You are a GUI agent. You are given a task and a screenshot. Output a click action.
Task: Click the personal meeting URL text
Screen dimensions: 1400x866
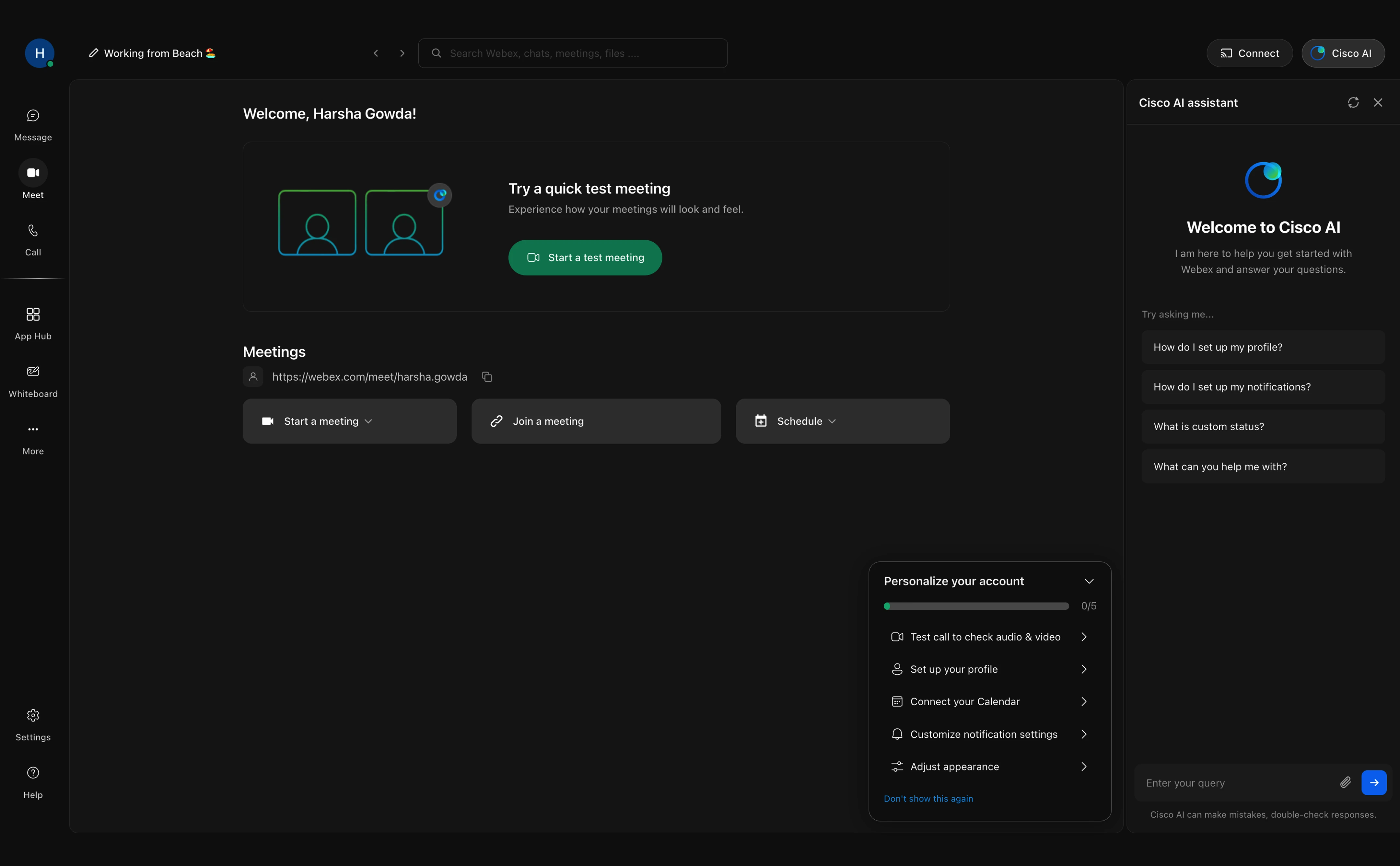(x=369, y=377)
